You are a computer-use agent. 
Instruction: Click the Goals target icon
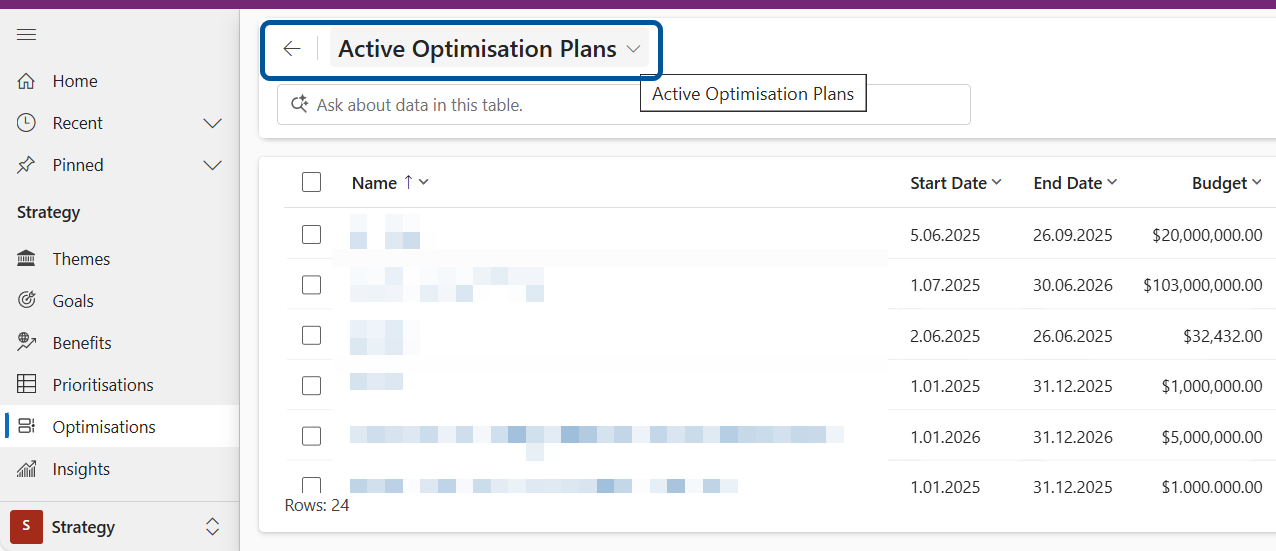[27, 301]
